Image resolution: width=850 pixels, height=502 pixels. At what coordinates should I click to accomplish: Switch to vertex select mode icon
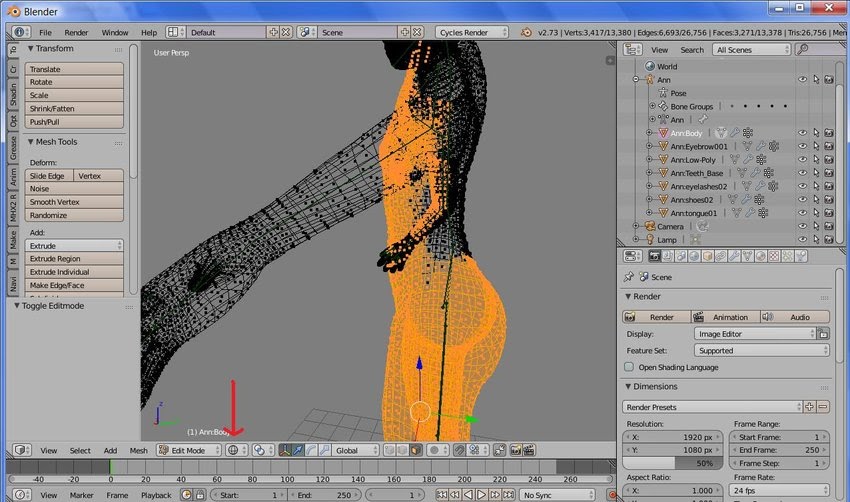389,450
